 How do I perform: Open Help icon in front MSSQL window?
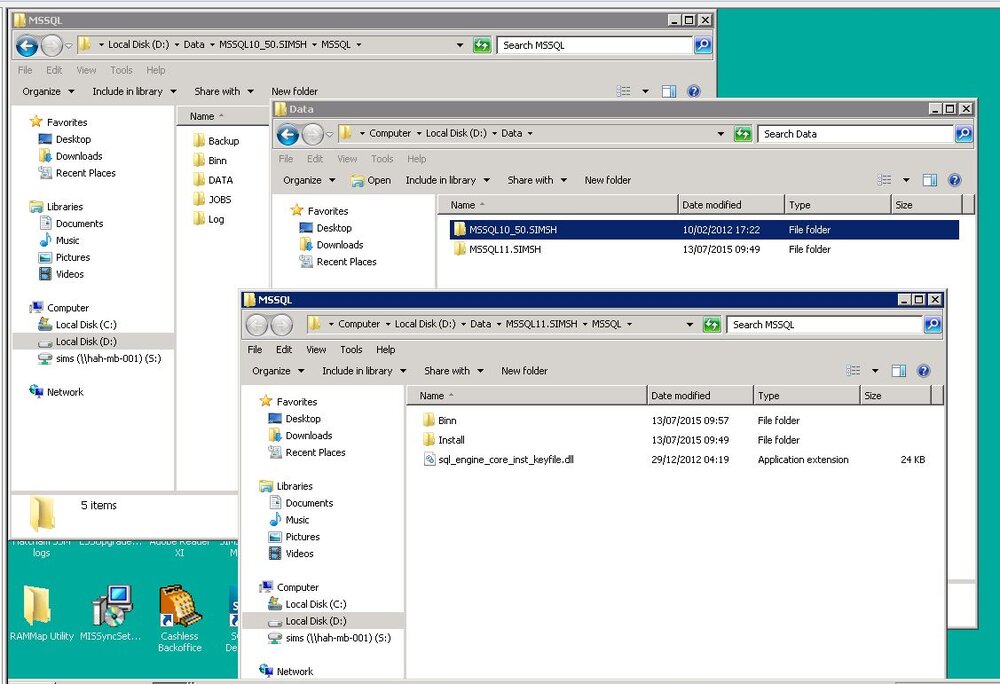click(923, 371)
